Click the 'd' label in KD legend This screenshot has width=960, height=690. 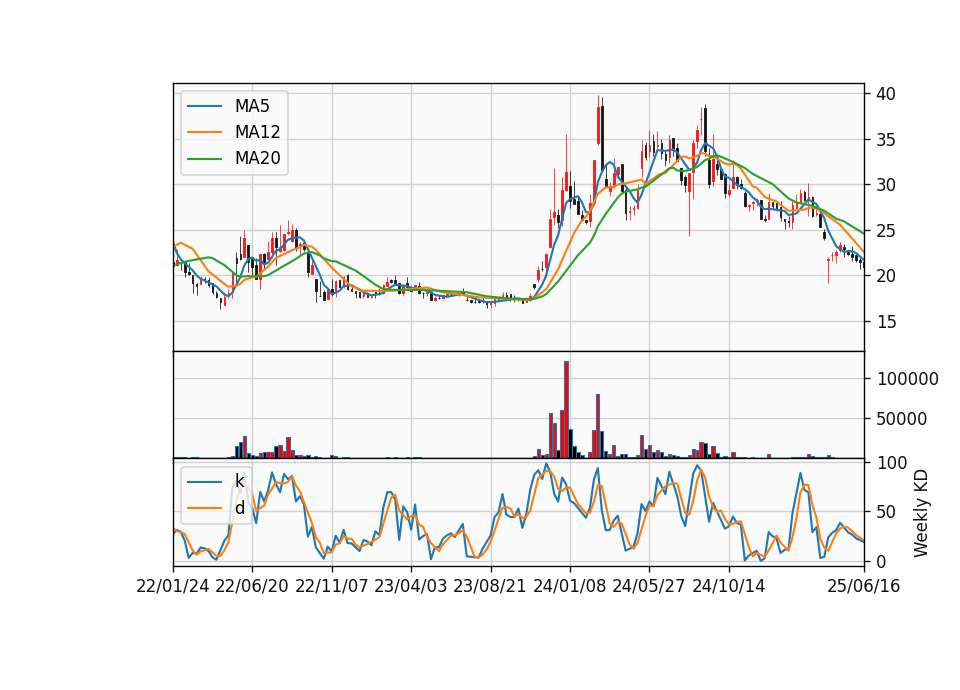coord(239,508)
